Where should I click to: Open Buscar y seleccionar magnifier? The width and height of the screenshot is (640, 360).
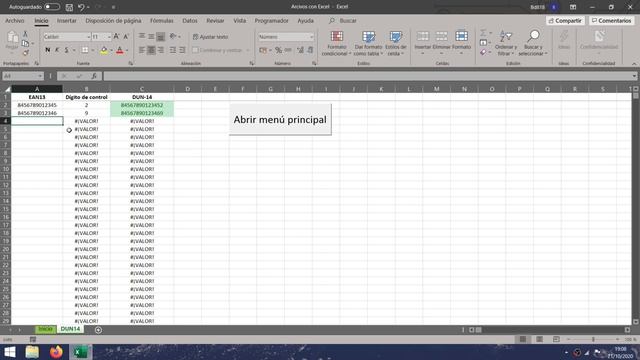533,43
